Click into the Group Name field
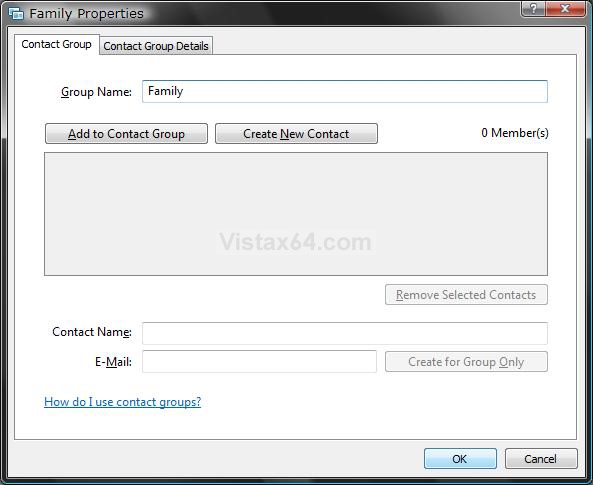Viewport: 593px width, 485px height. click(345, 91)
